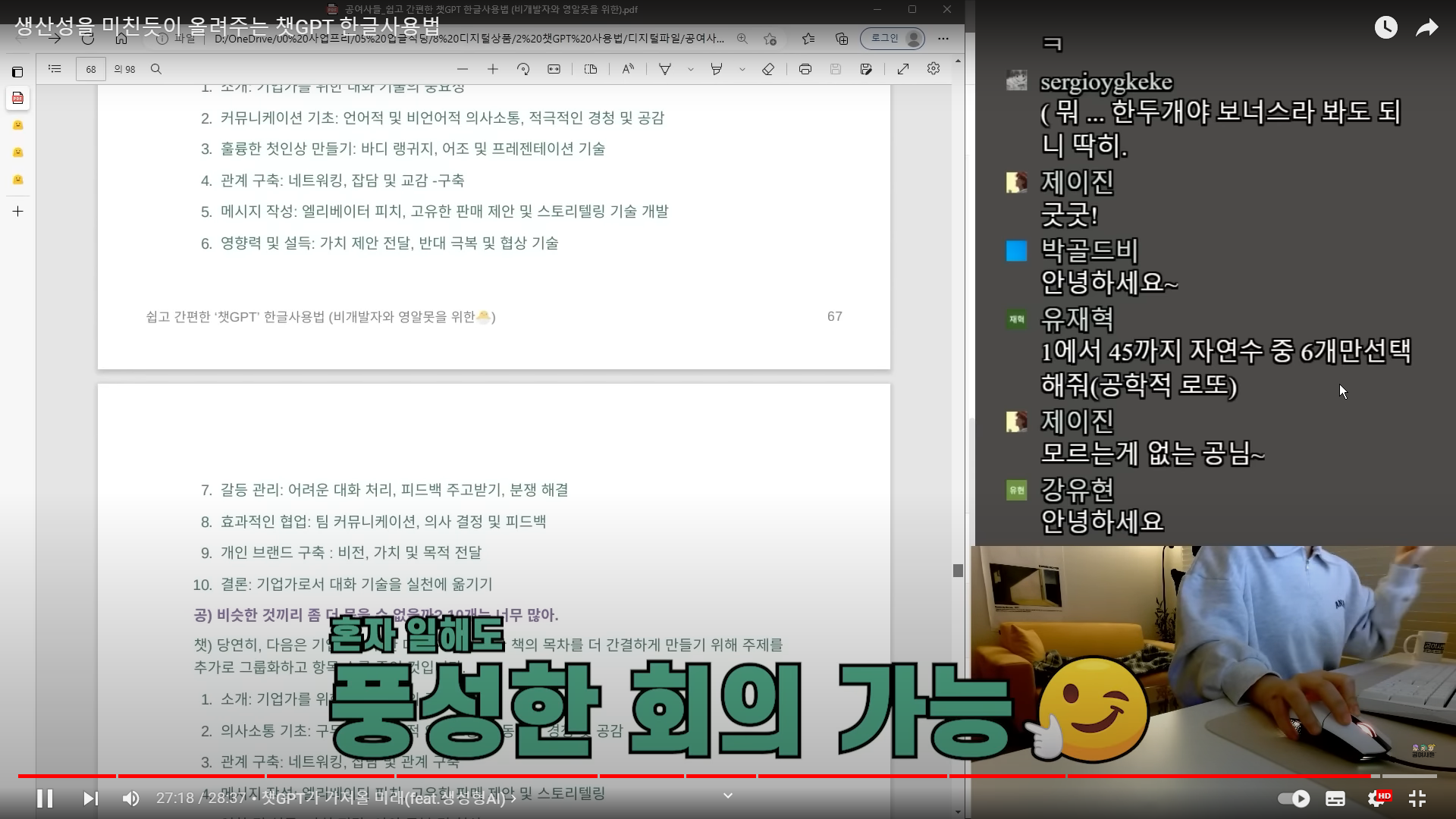The image size is (1456, 819).
Task: Click Save as in PDF toolbar
Action: pyautogui.click(x=866, y=69)
